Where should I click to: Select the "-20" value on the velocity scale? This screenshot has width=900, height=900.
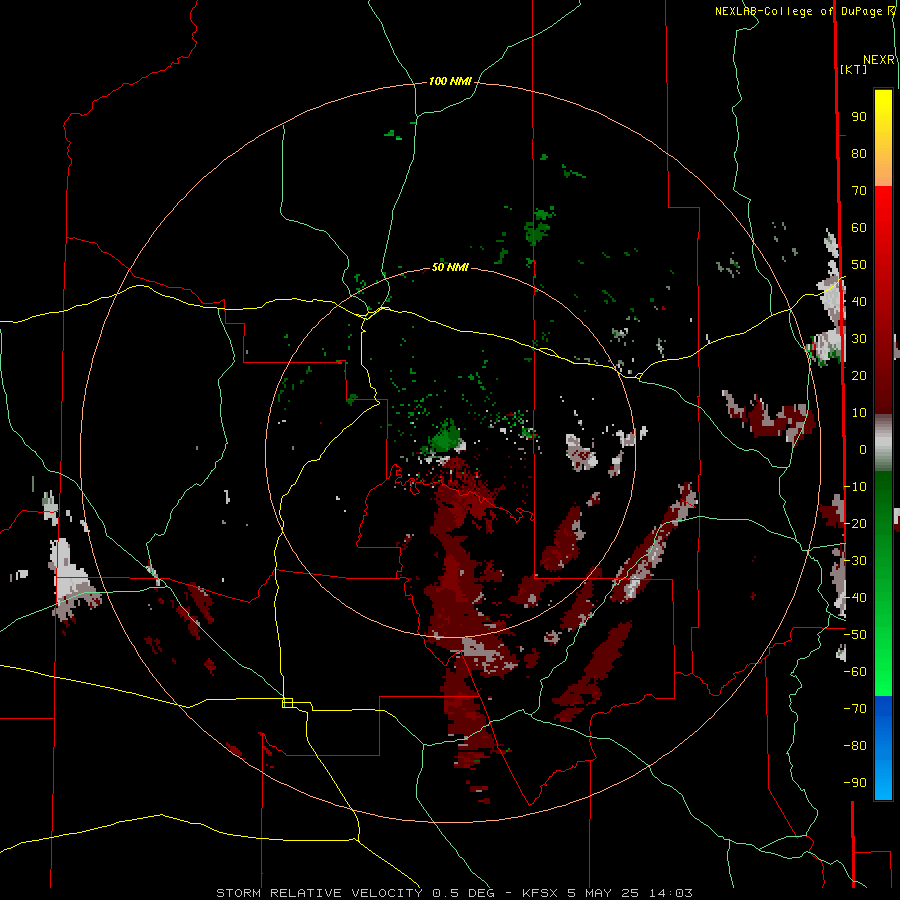(855, 524)
